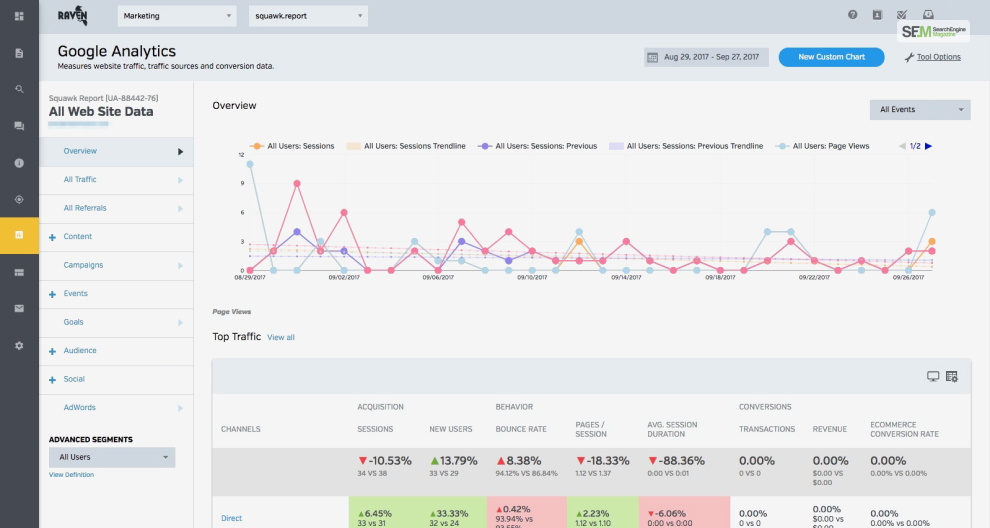Go to next legend page arrow
The height and width of the screenshot is (528, 990).
928,146
